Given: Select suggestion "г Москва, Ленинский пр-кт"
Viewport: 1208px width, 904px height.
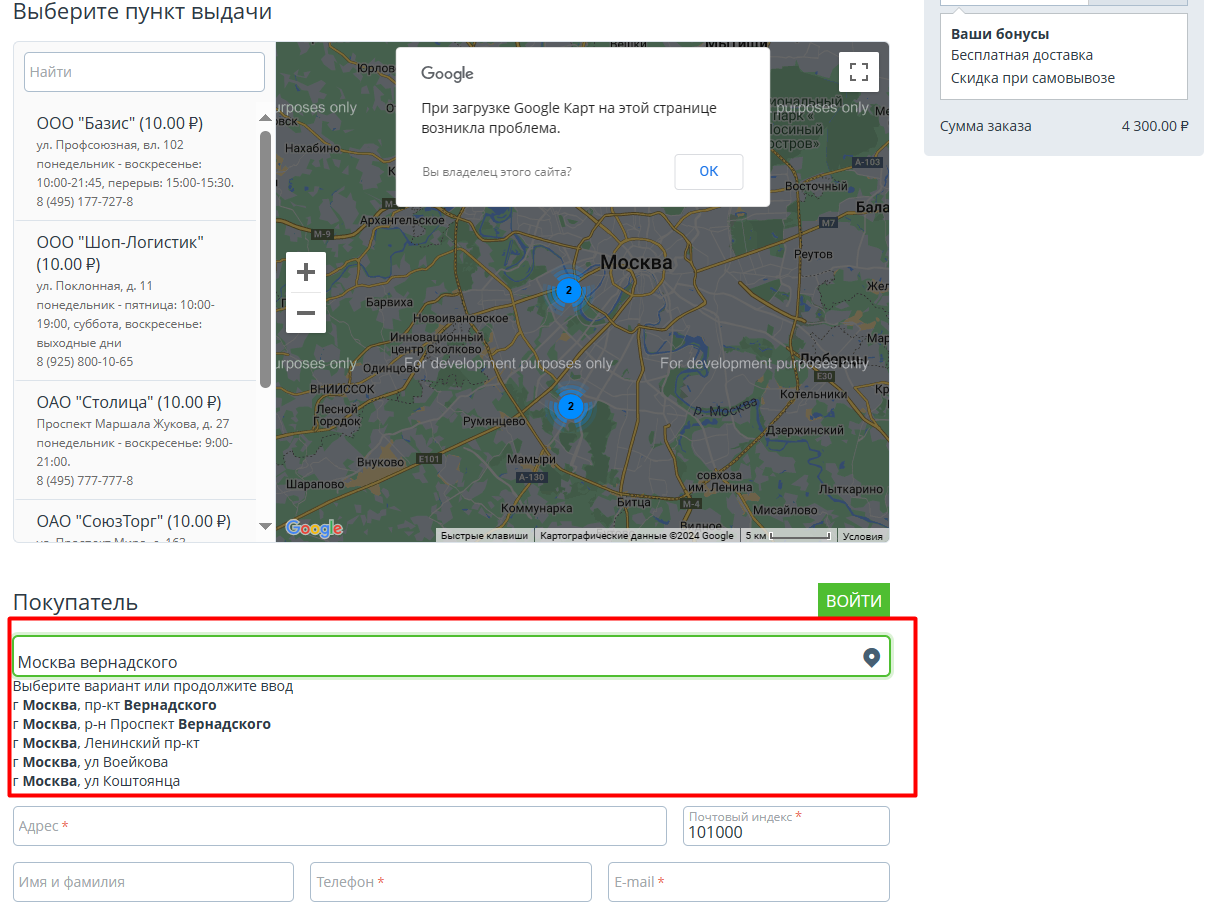Looking at the screenshot, I should (107, 743).
